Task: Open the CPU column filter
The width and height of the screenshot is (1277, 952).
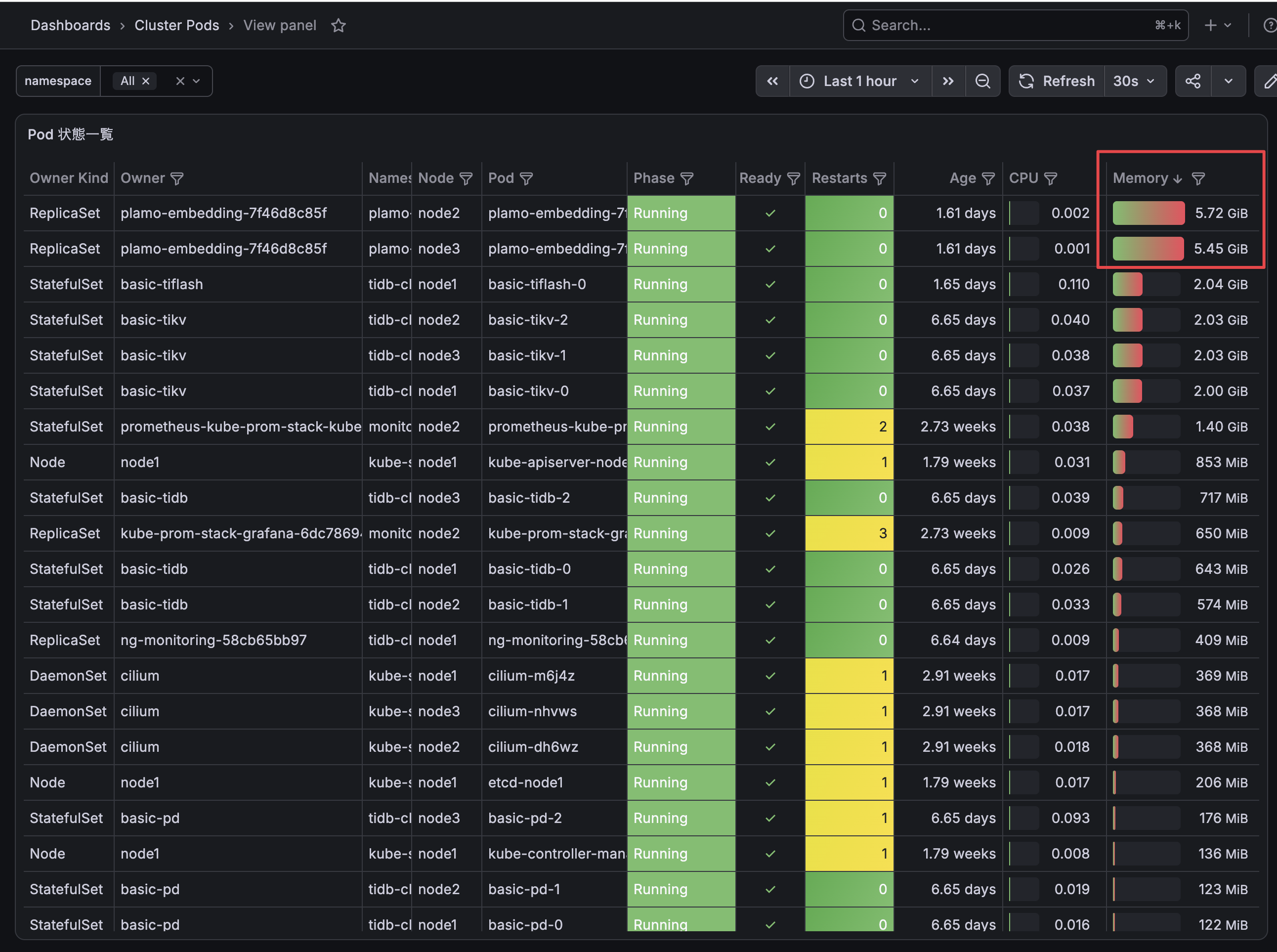Action: point(1051,178)
